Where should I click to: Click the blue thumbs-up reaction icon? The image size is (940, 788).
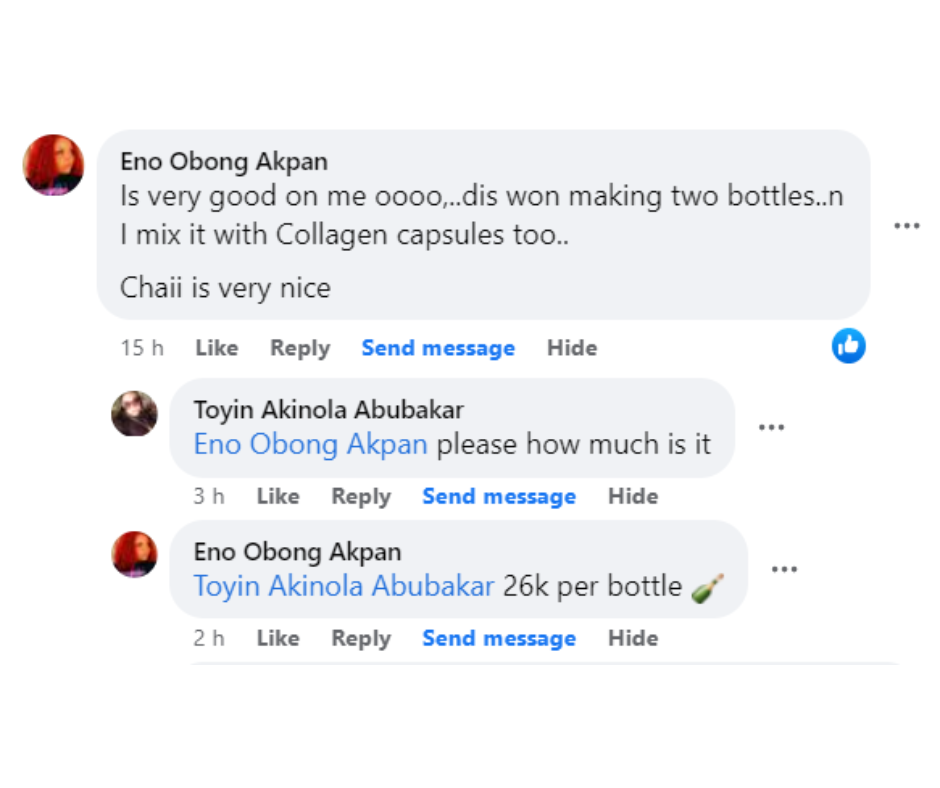848,346
